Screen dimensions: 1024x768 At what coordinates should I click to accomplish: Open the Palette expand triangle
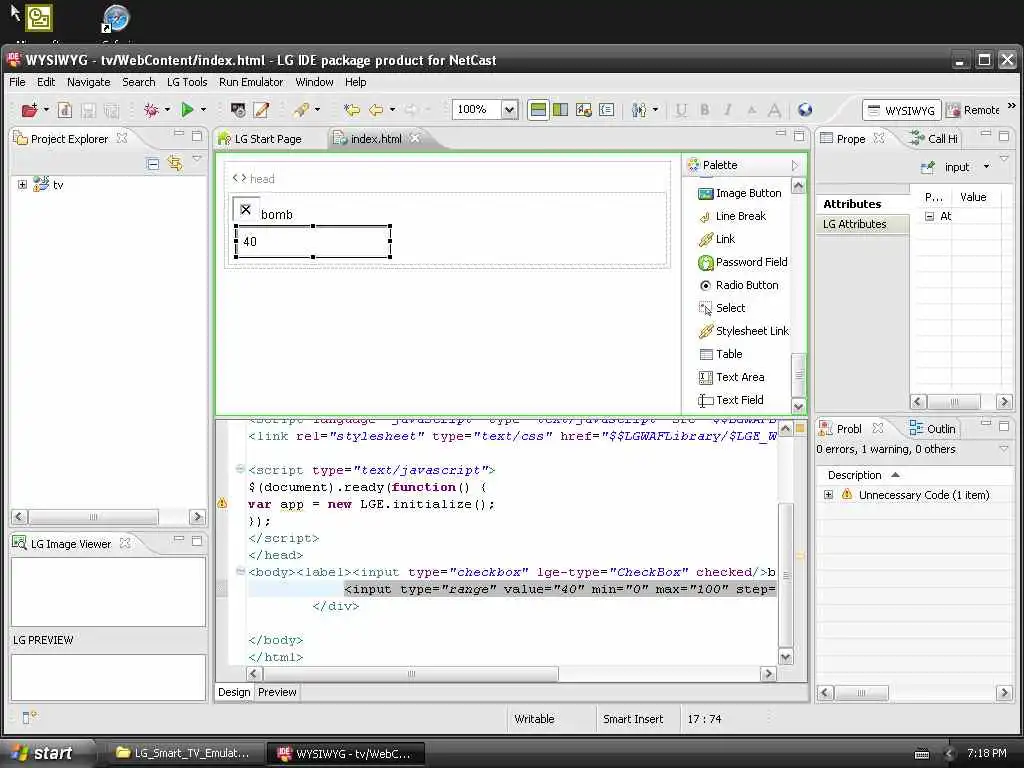coord(795,166)
